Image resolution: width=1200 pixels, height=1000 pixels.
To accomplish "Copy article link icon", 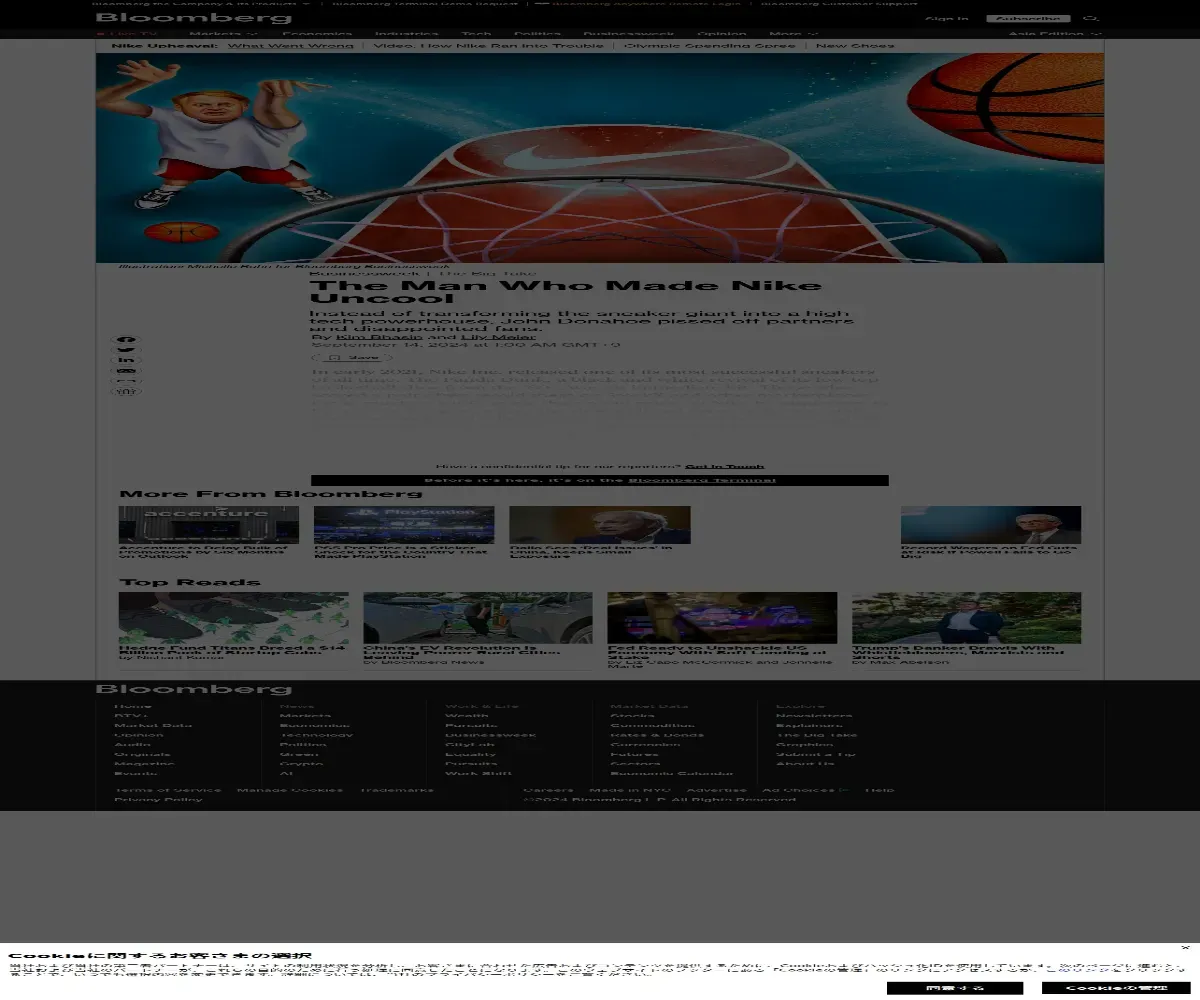I will (126, 381).
